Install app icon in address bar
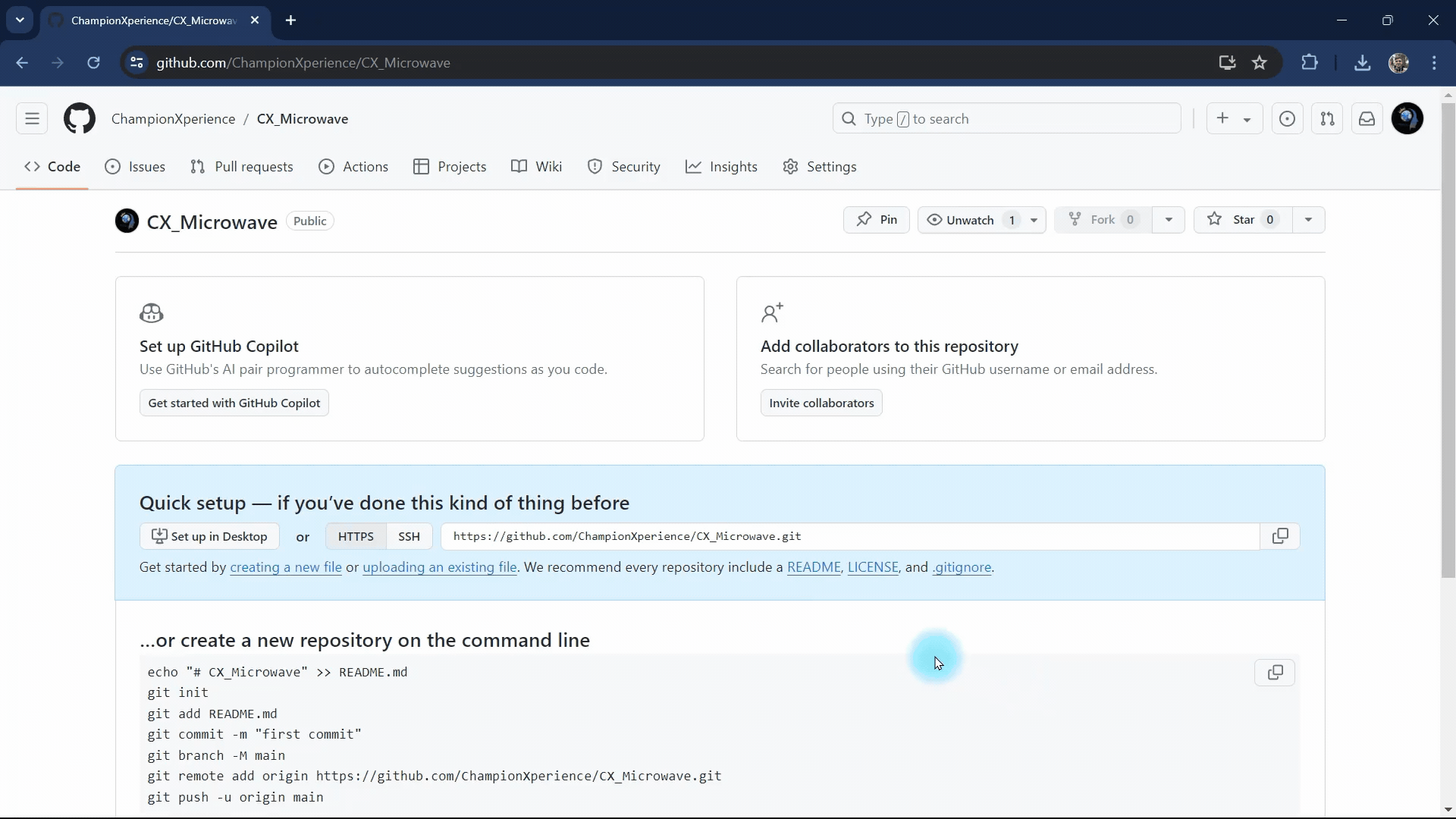 click(x=1227, y=63)
